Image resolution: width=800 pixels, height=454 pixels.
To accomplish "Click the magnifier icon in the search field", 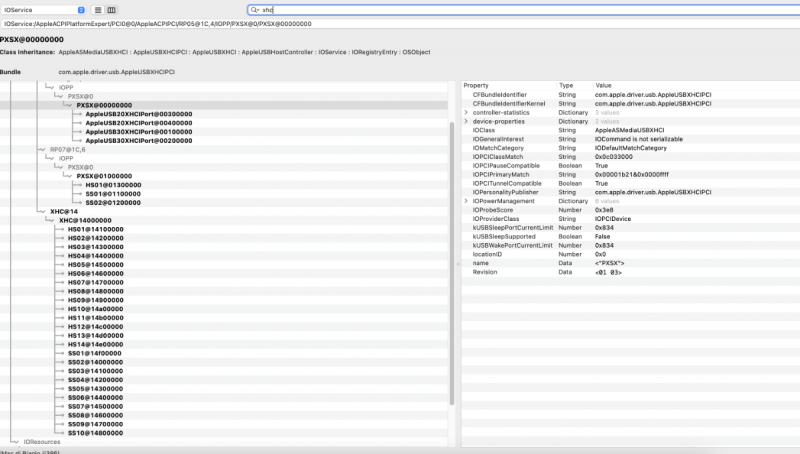I will pyautogui.click(x=255, y=9).
